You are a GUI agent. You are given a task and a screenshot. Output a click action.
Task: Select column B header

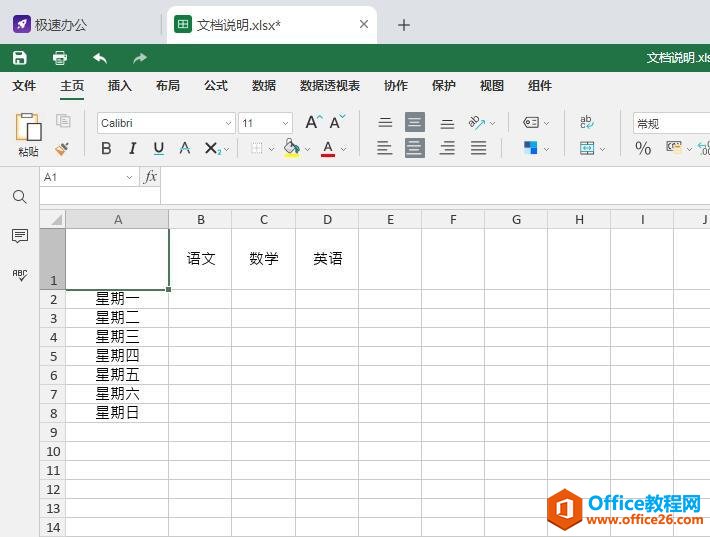201,220
